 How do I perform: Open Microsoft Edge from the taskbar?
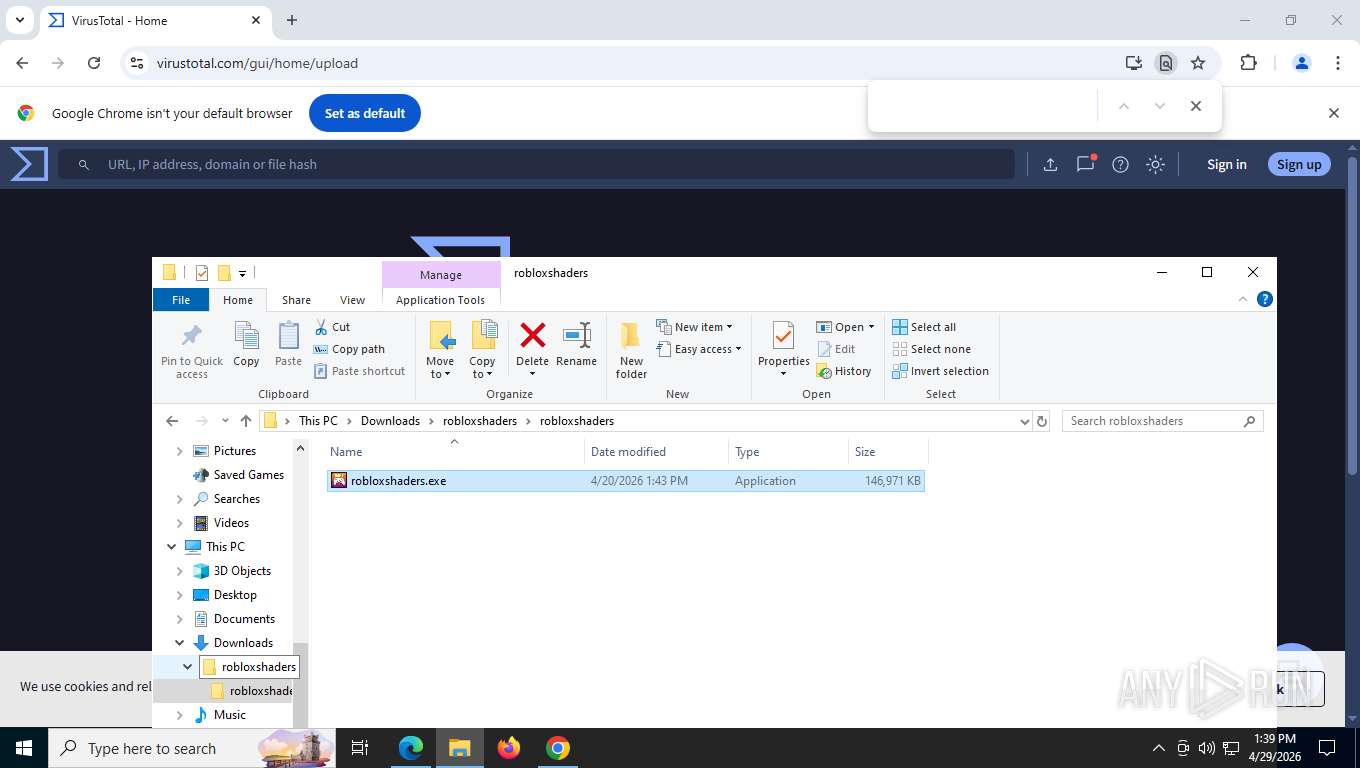click(411, 748)
